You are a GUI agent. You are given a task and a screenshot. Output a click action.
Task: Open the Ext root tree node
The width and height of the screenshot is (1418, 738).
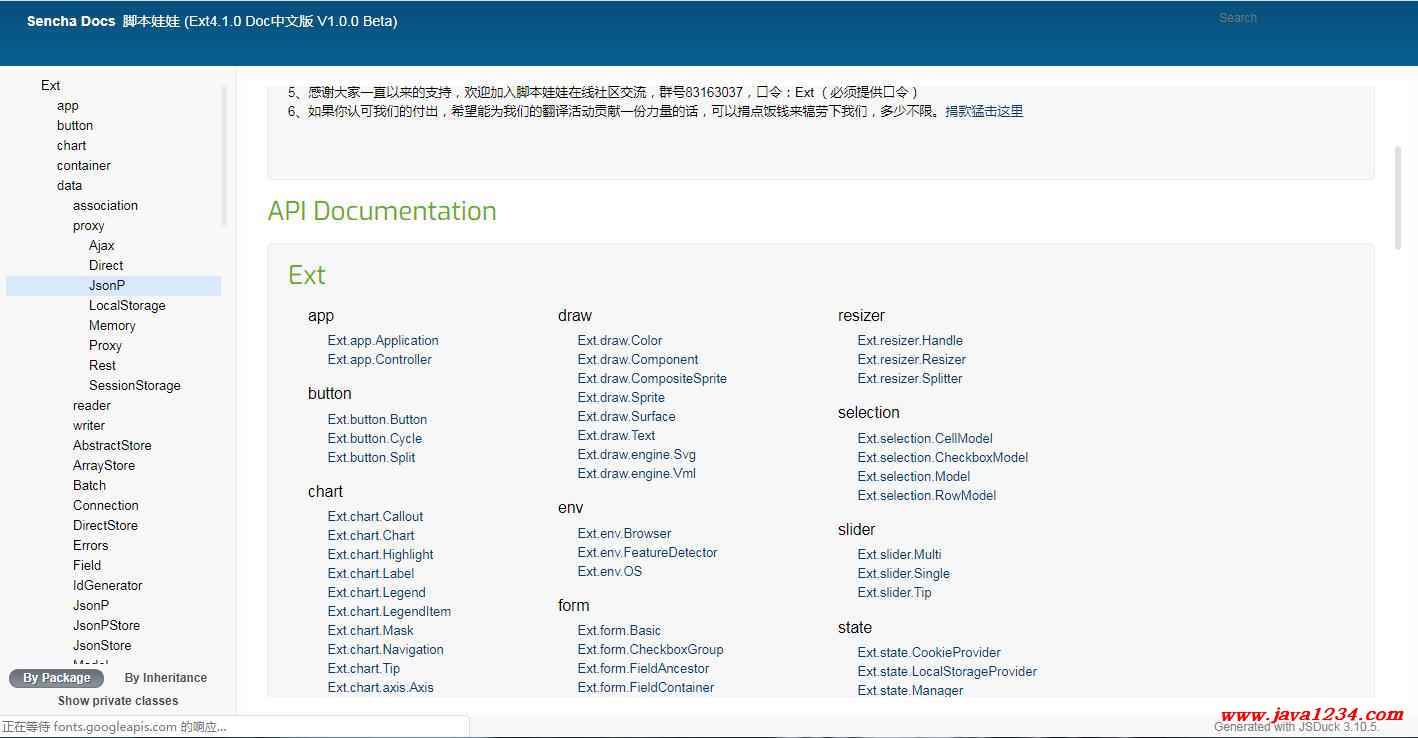51,86
